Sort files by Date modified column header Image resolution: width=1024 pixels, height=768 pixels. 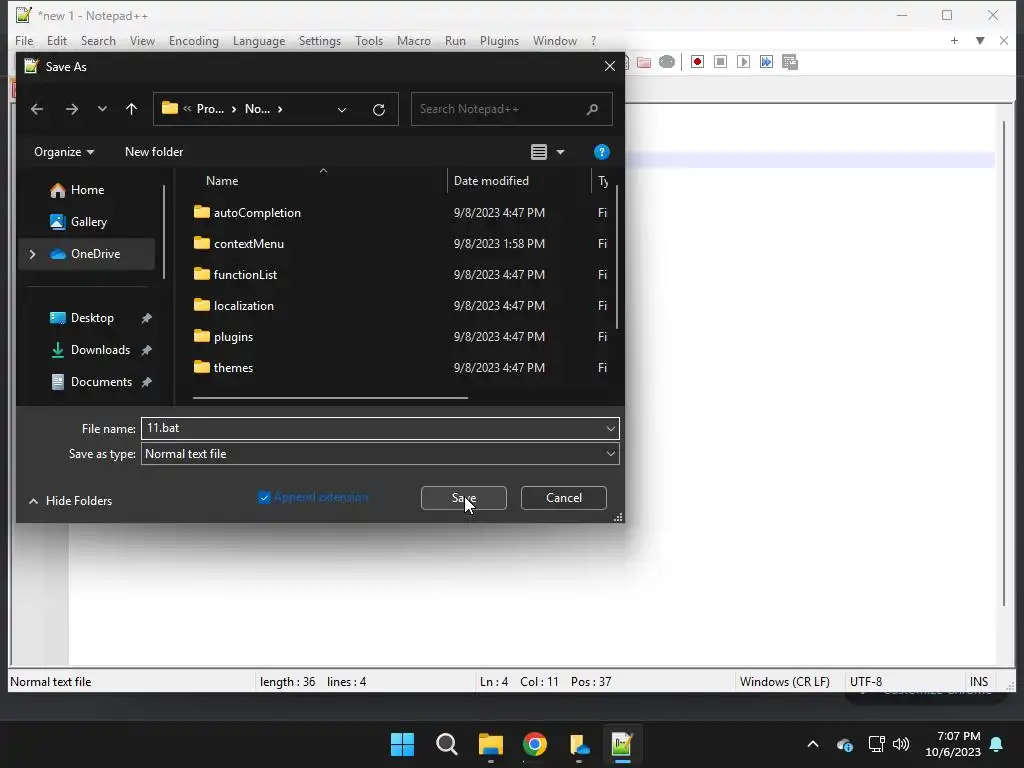[x=491, y=181]
